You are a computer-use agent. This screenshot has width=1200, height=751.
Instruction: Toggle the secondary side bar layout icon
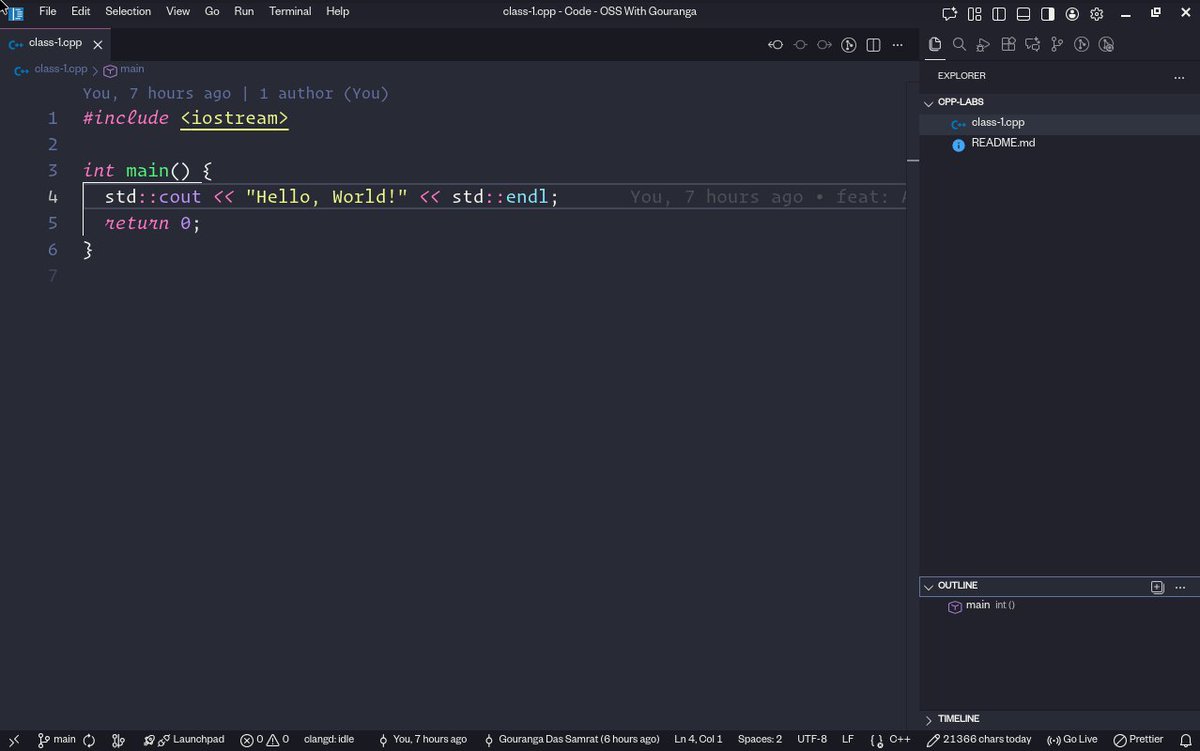[x=1047, y=13]
